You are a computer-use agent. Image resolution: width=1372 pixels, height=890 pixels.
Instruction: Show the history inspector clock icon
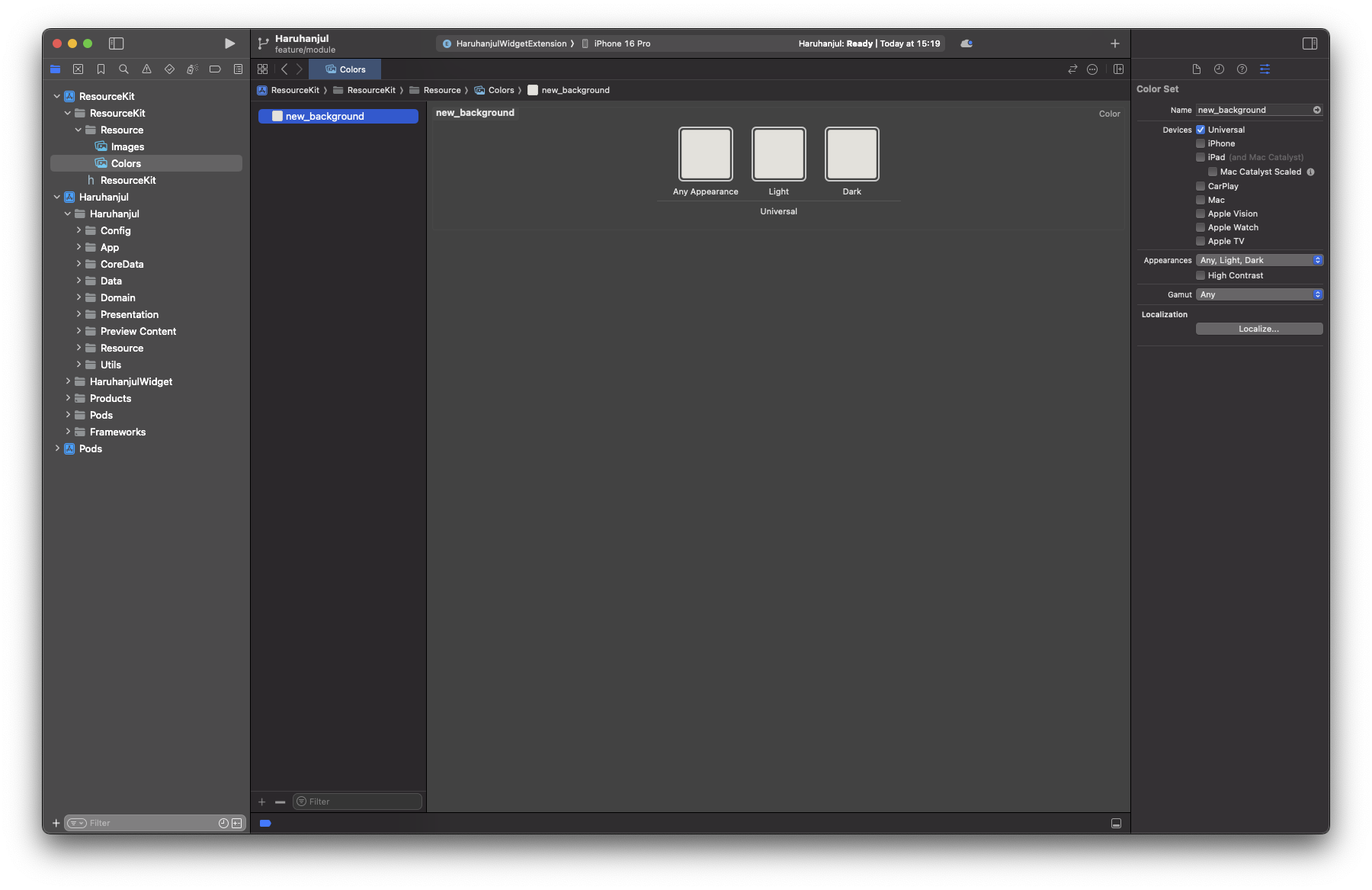pos(1219,69)
